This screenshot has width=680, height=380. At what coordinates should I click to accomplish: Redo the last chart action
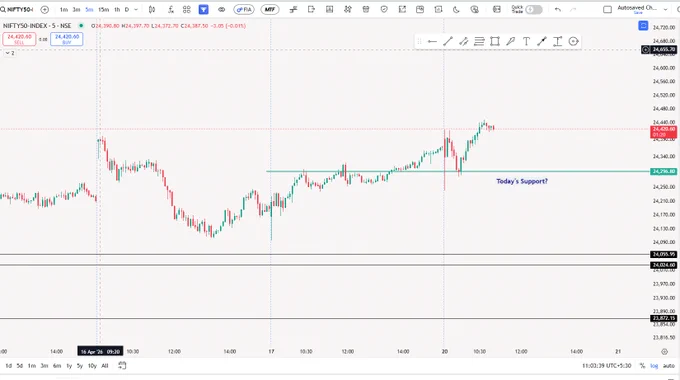[573, 10]
